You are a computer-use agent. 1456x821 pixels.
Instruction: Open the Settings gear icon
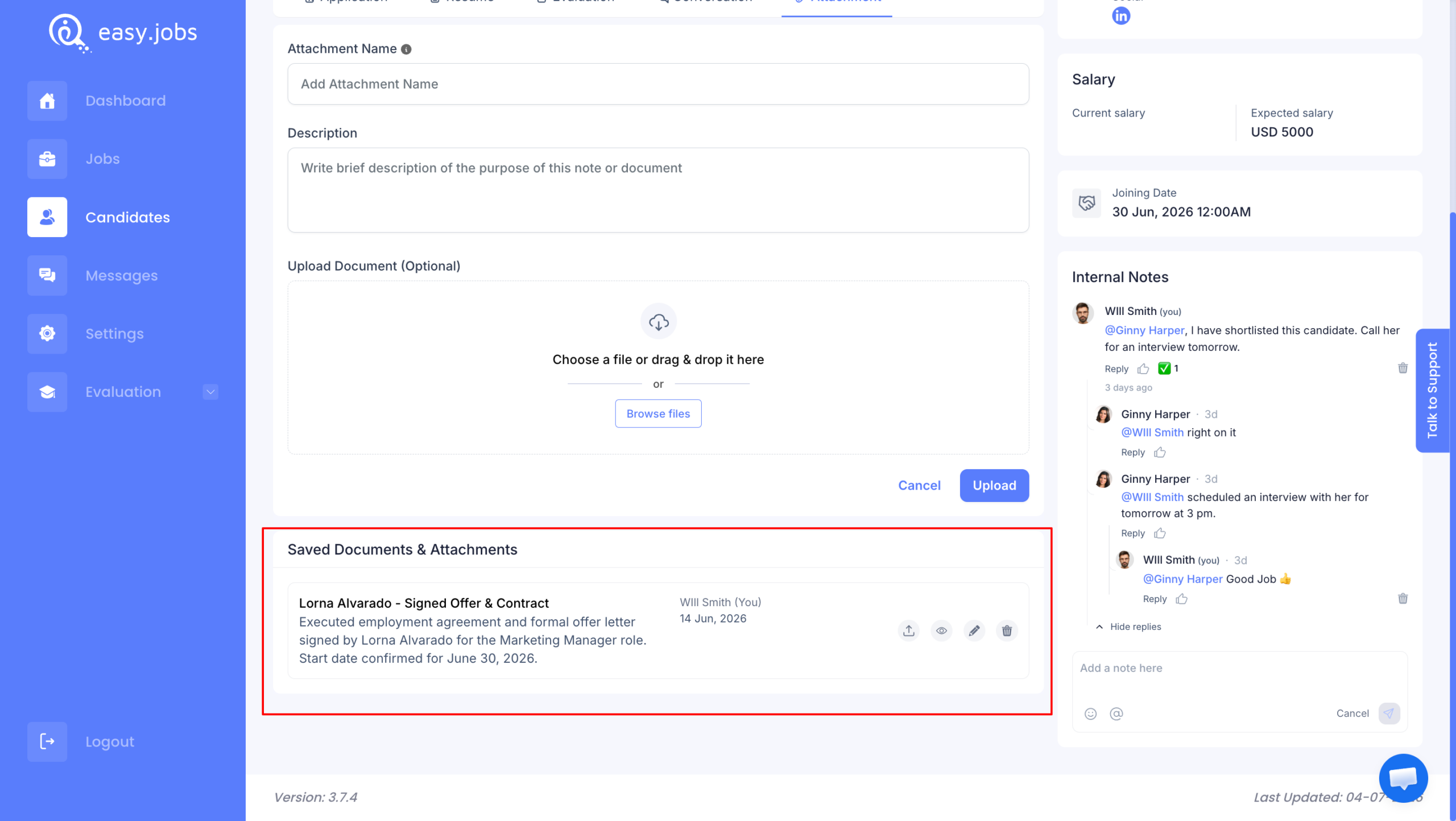47,334
